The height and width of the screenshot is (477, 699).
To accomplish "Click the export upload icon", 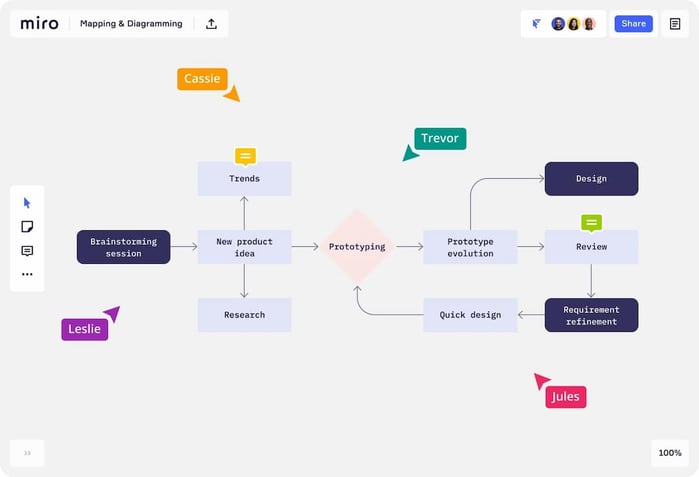I will click(211, 24).
